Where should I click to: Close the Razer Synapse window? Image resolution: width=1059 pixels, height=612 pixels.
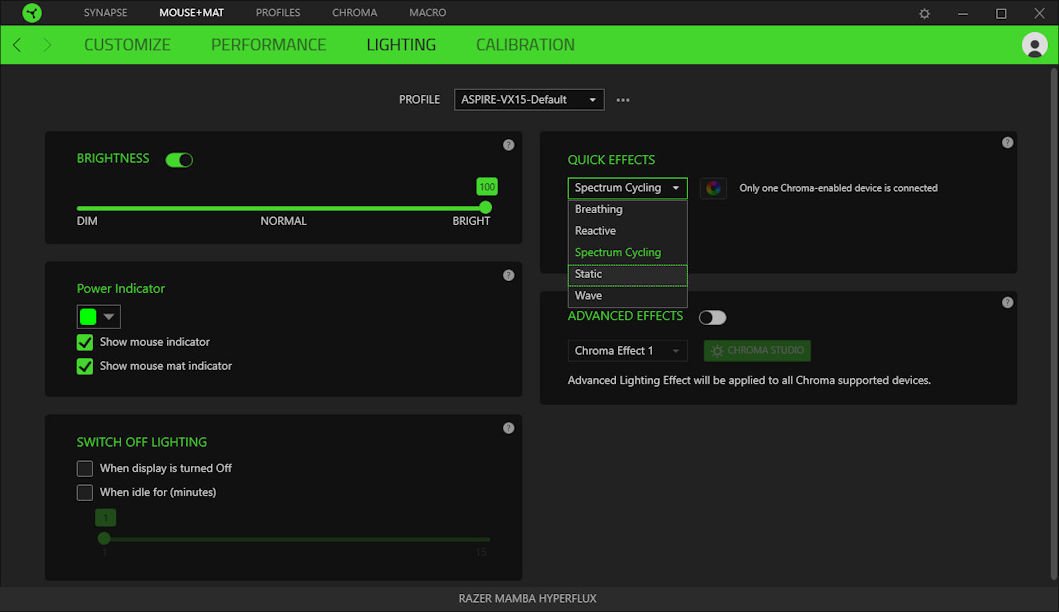[1039, 14]
